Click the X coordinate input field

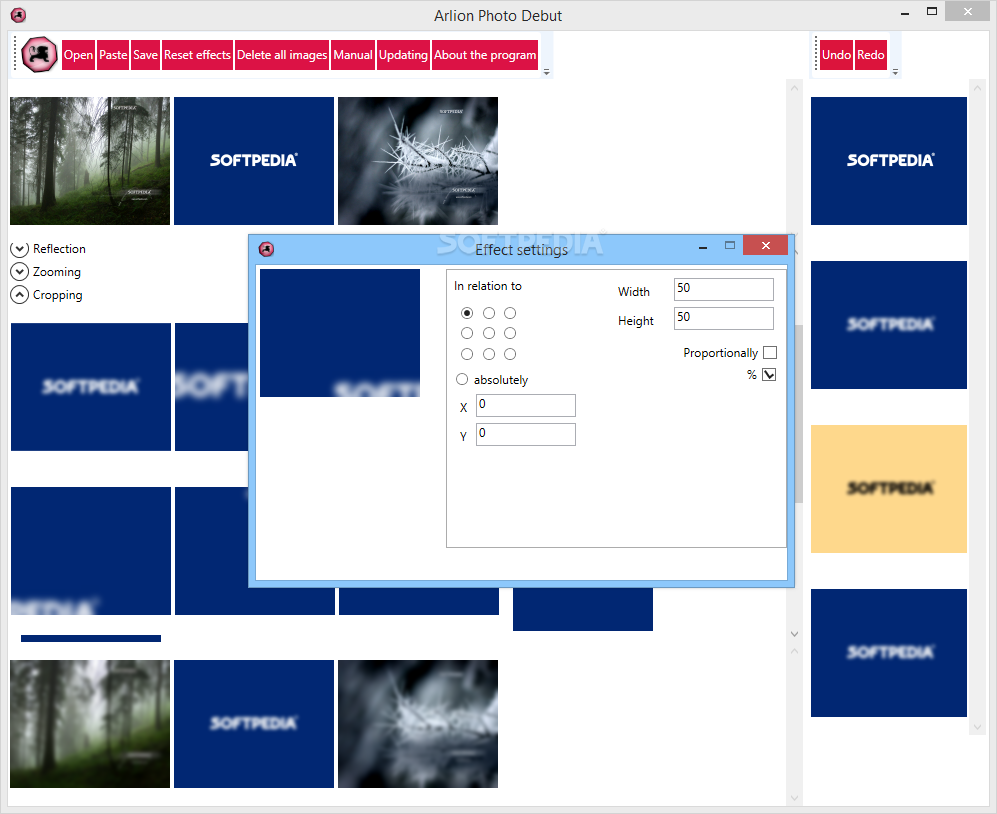(525, 405)
